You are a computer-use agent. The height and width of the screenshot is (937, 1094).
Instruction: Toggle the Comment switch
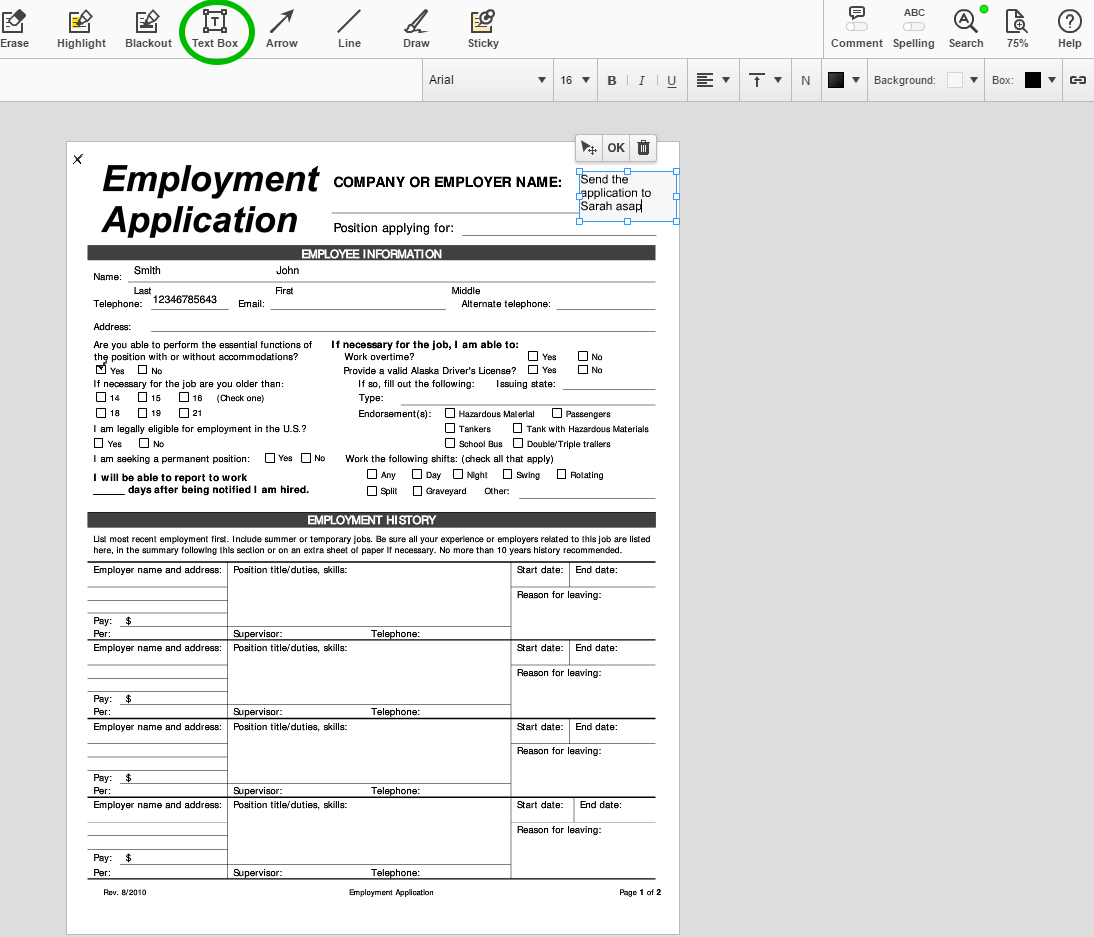pos(857,27)
